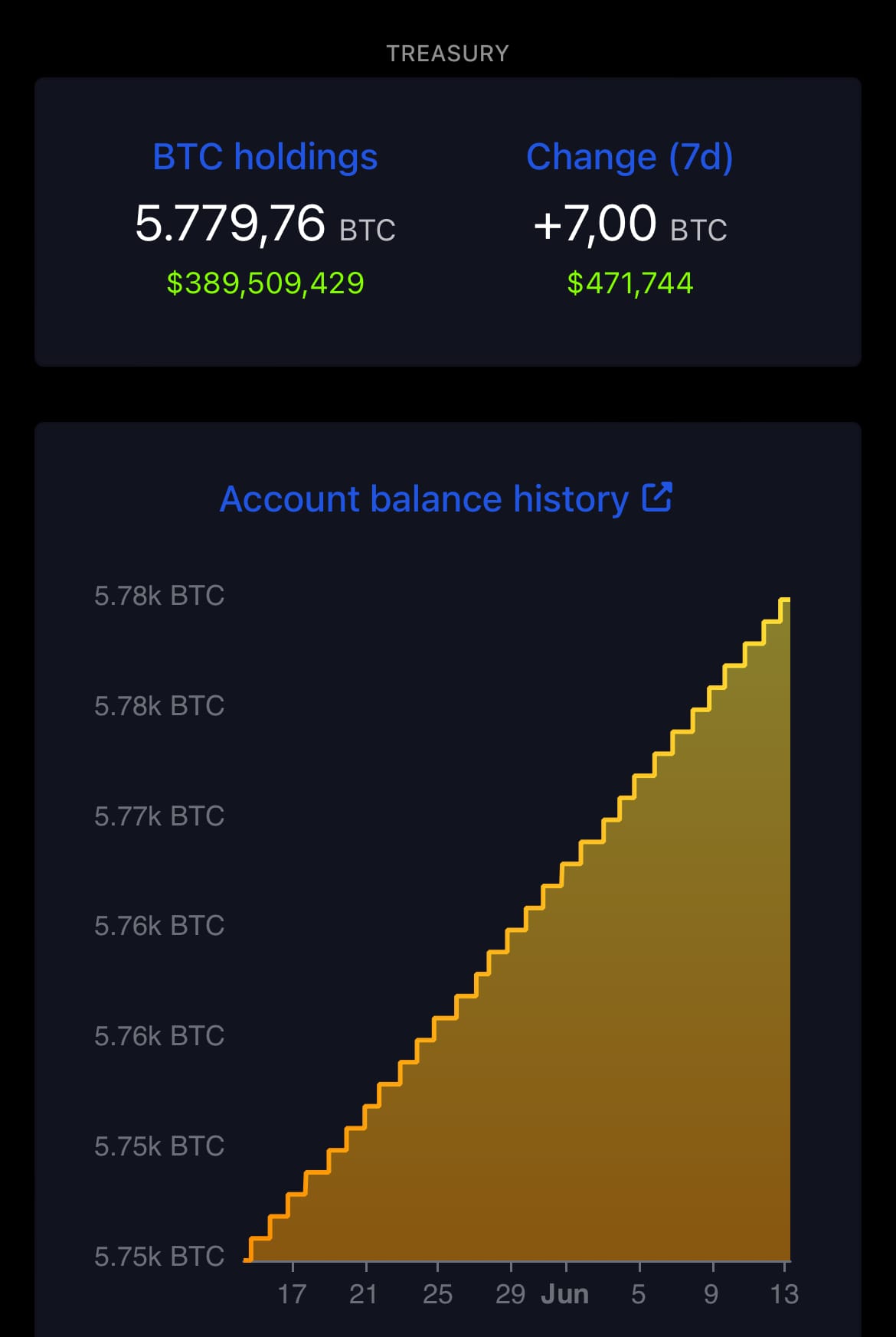Open the external link icon beside Account balance history

point(657,497)
